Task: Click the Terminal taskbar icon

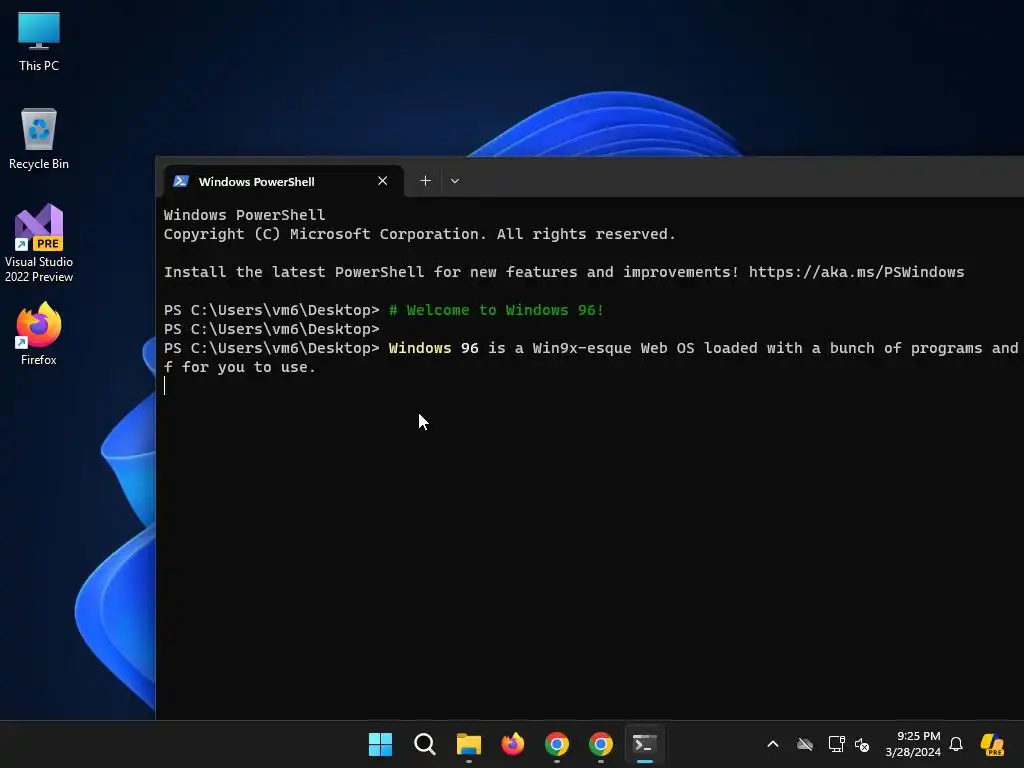Action: (645, 744)
